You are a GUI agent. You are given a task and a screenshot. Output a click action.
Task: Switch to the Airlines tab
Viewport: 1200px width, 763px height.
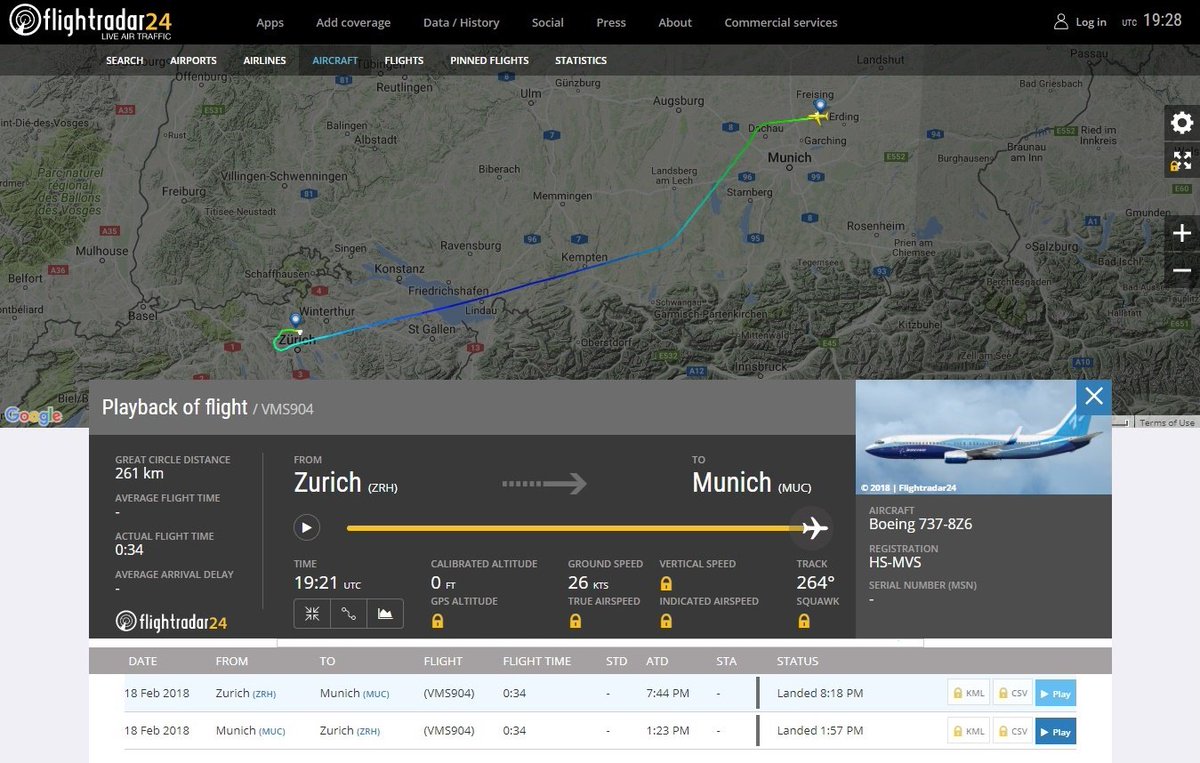click(264, 60)
